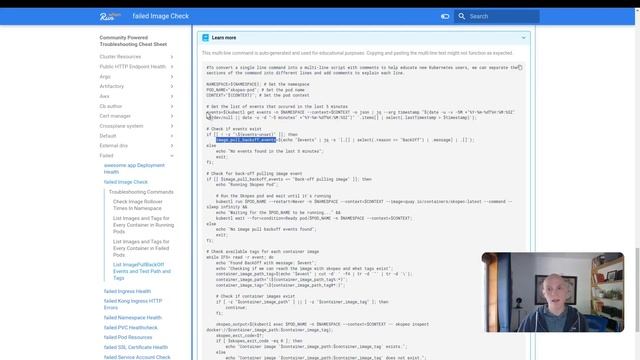Open failed PVC Healthcheck link

click(131, 328)
